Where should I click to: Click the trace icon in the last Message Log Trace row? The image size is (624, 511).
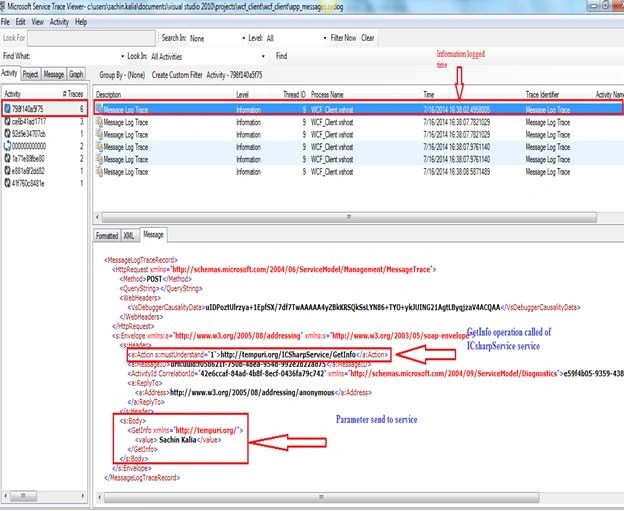[99, 172]
